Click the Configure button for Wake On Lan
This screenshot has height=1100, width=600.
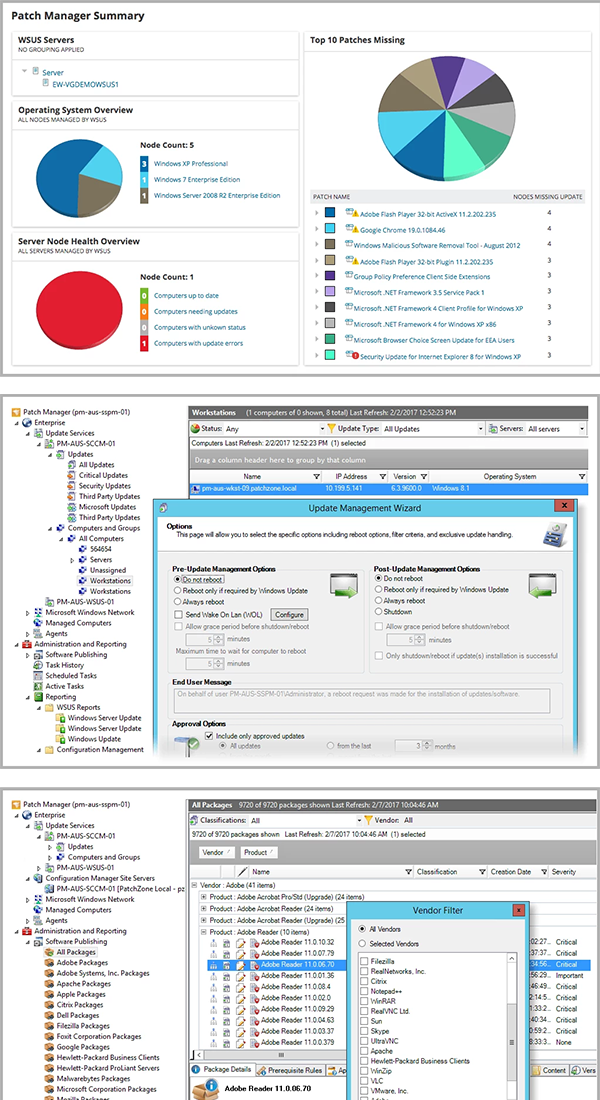click(289, 615)
